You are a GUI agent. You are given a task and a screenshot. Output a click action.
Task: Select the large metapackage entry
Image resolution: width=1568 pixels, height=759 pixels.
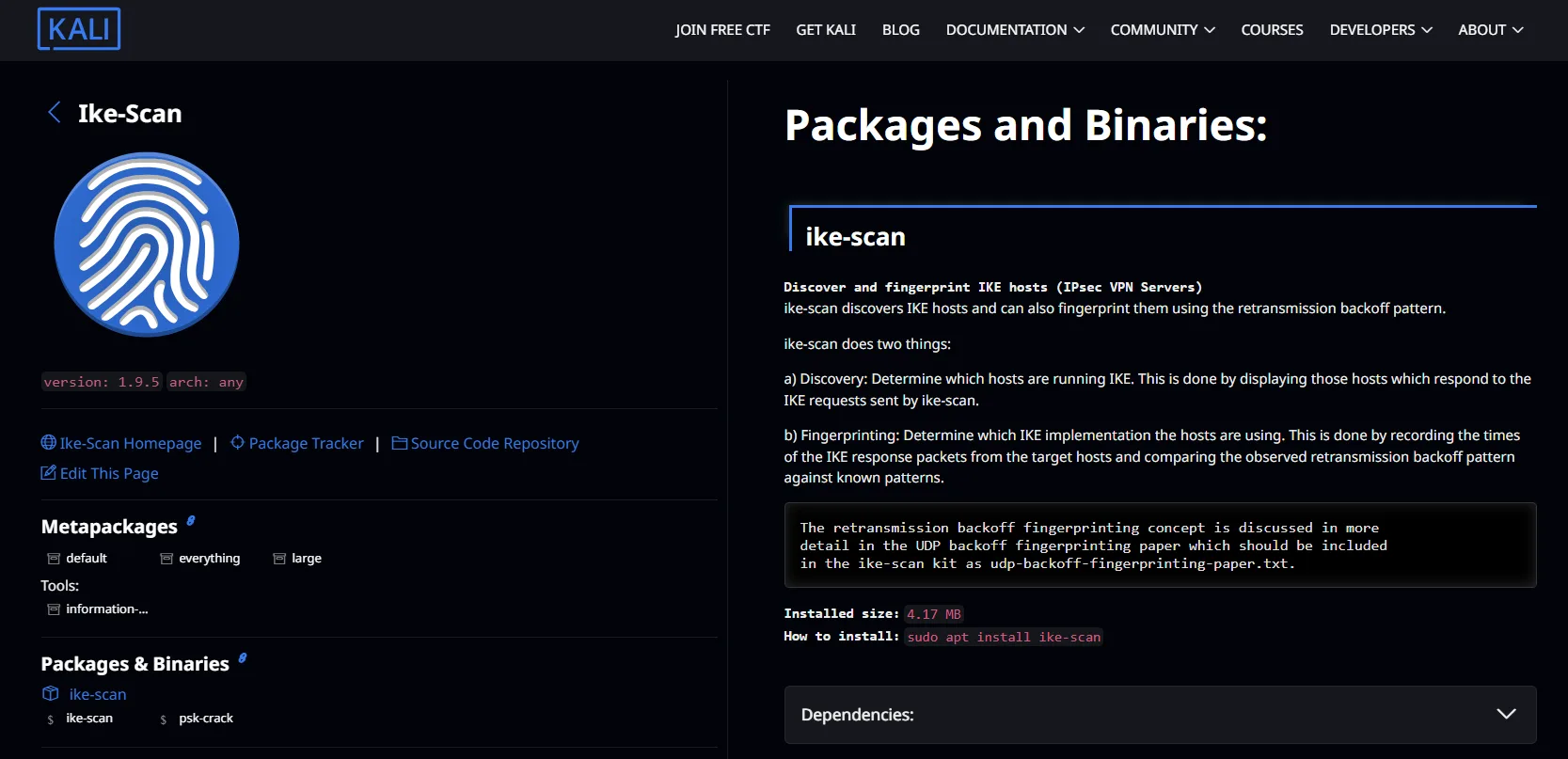pos(306,558)
